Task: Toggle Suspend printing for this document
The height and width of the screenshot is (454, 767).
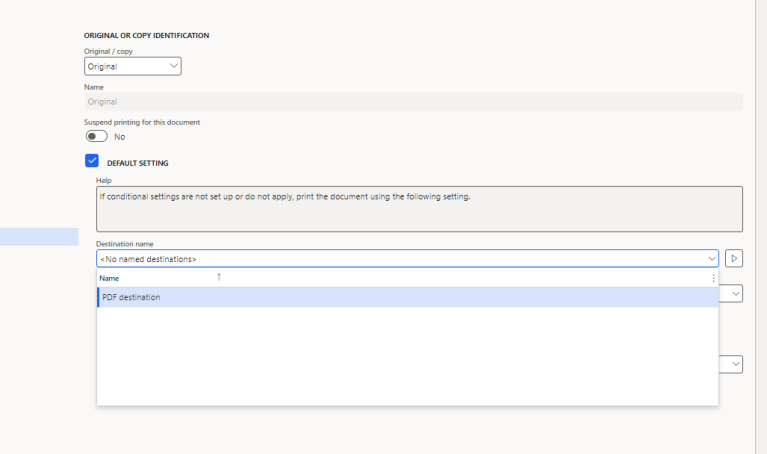Action: [x=97, y=137]
